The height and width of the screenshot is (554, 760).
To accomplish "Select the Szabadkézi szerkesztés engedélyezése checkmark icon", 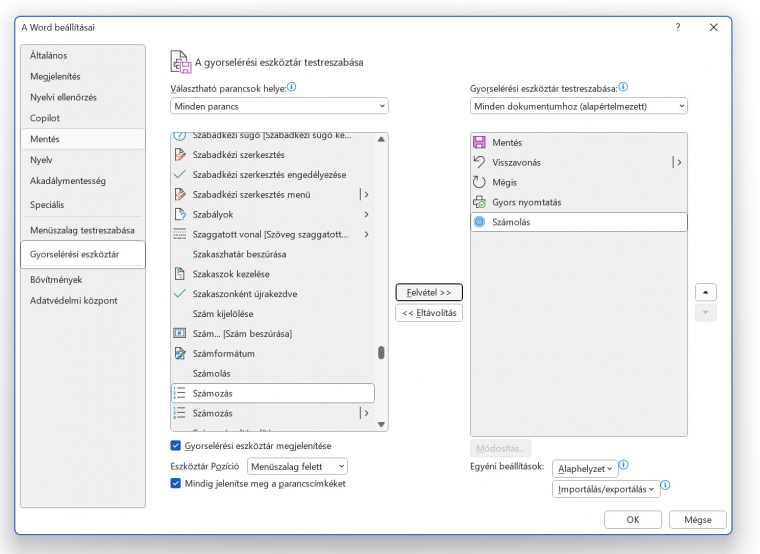I will [180, 174].
